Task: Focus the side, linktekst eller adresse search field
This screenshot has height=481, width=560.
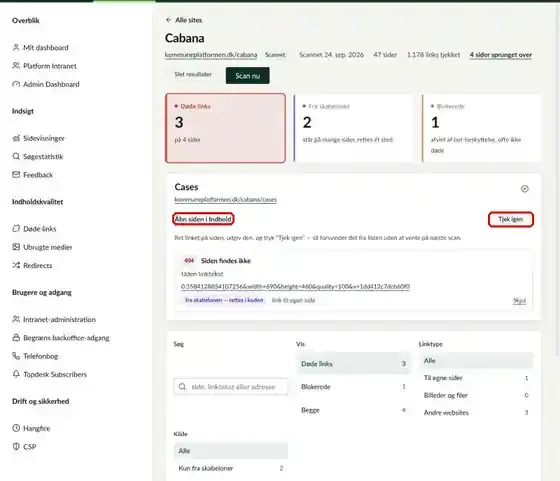Action: [230, 386]
